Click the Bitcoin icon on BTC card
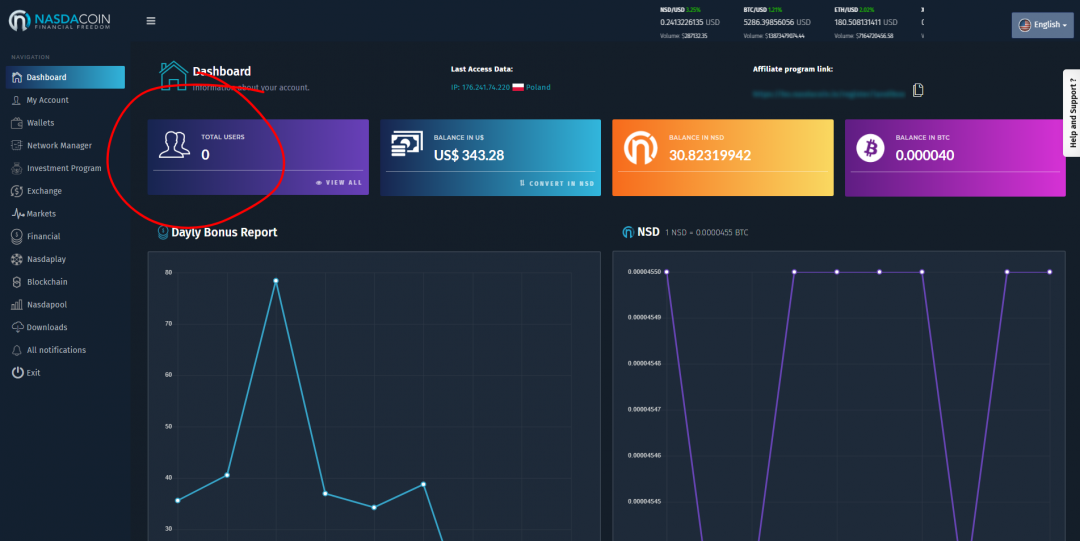The height and width of the screenshot is (541, 1080). pos(870,149)
